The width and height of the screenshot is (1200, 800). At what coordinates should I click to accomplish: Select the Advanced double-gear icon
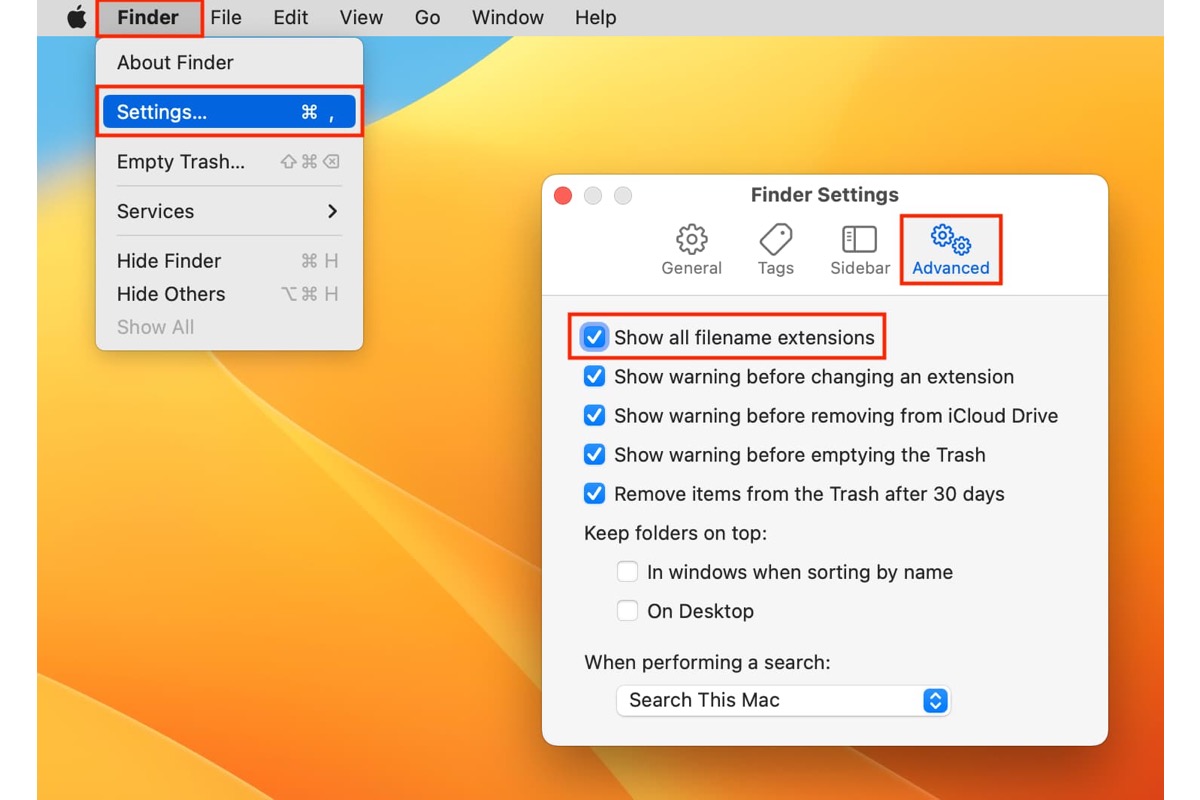[950, 240]
